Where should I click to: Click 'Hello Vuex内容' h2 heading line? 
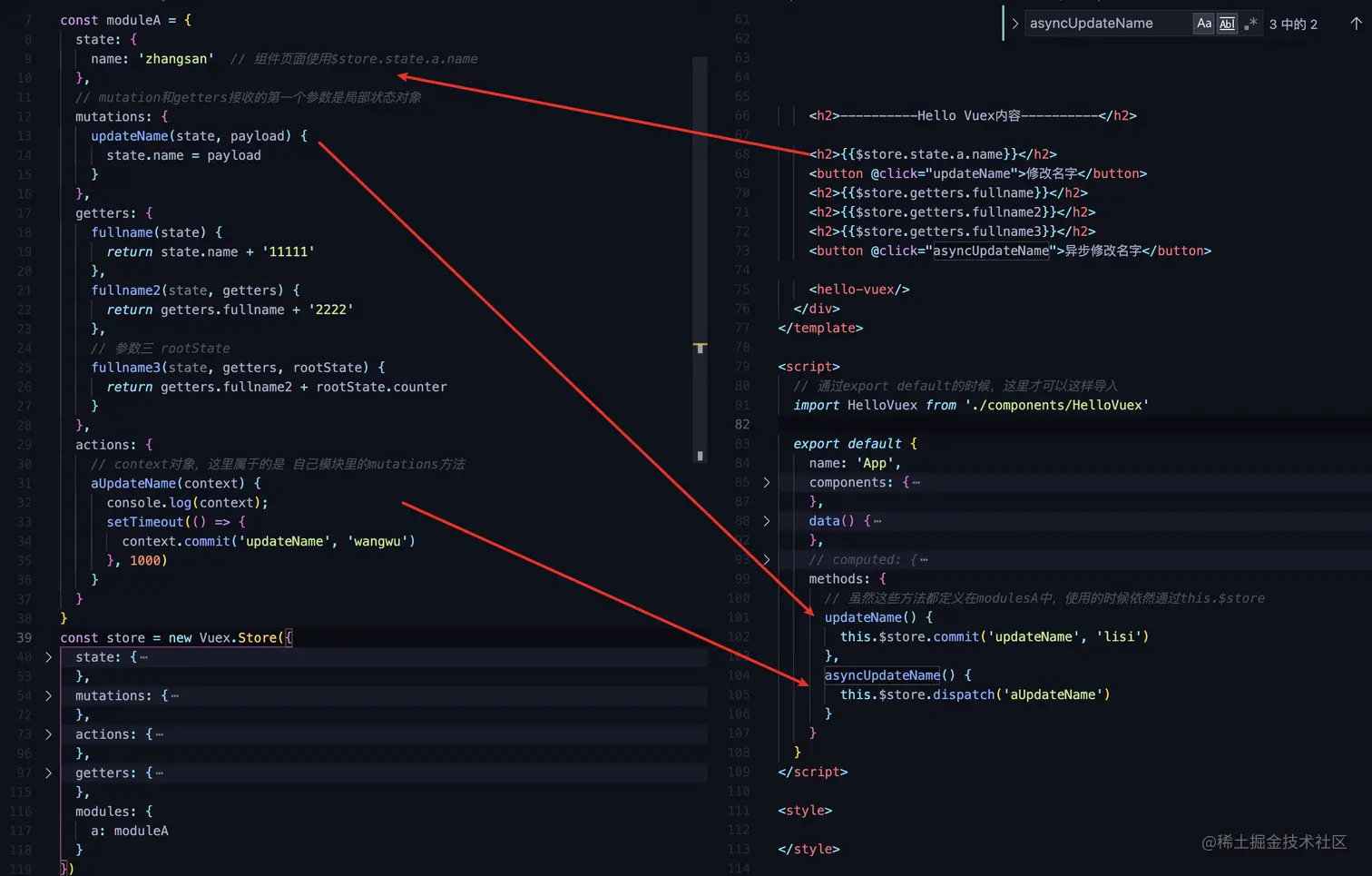coord(973,116)
